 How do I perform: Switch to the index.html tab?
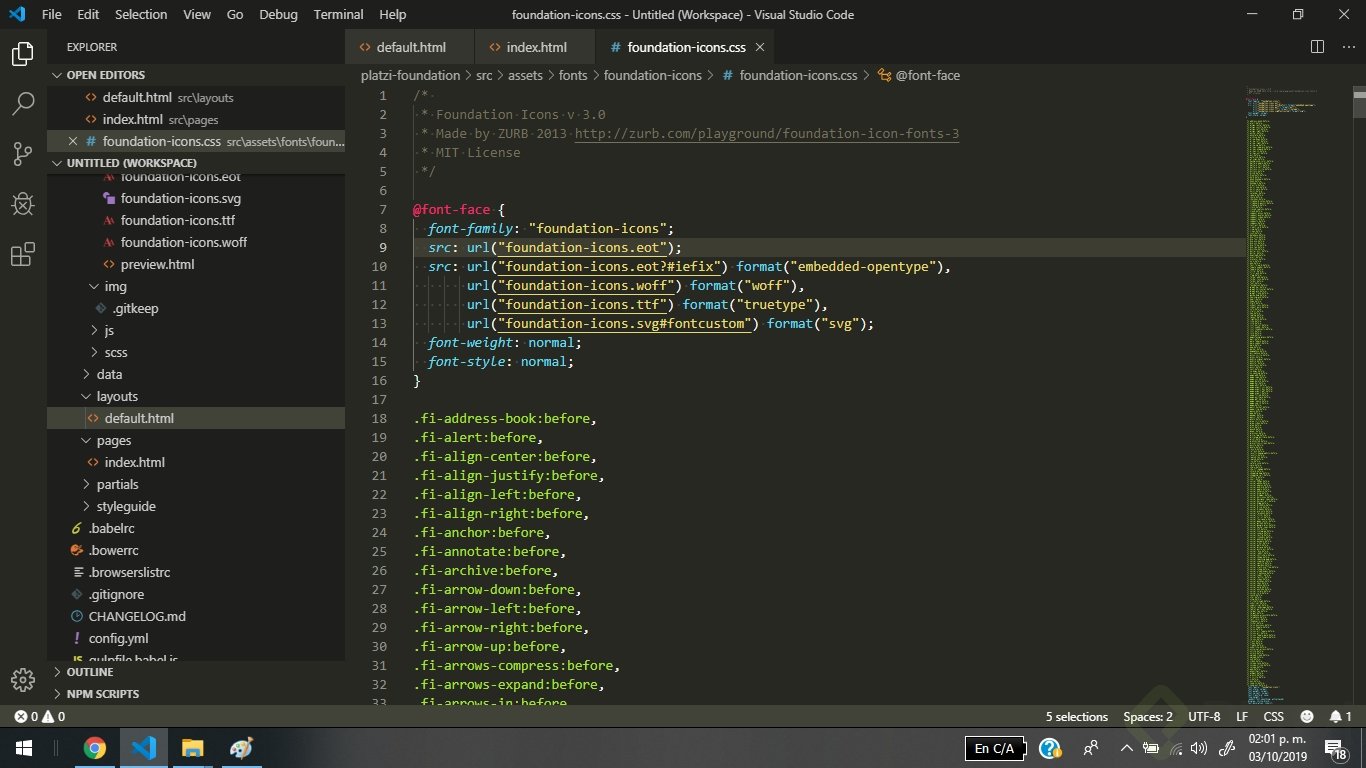pos(536,47)
